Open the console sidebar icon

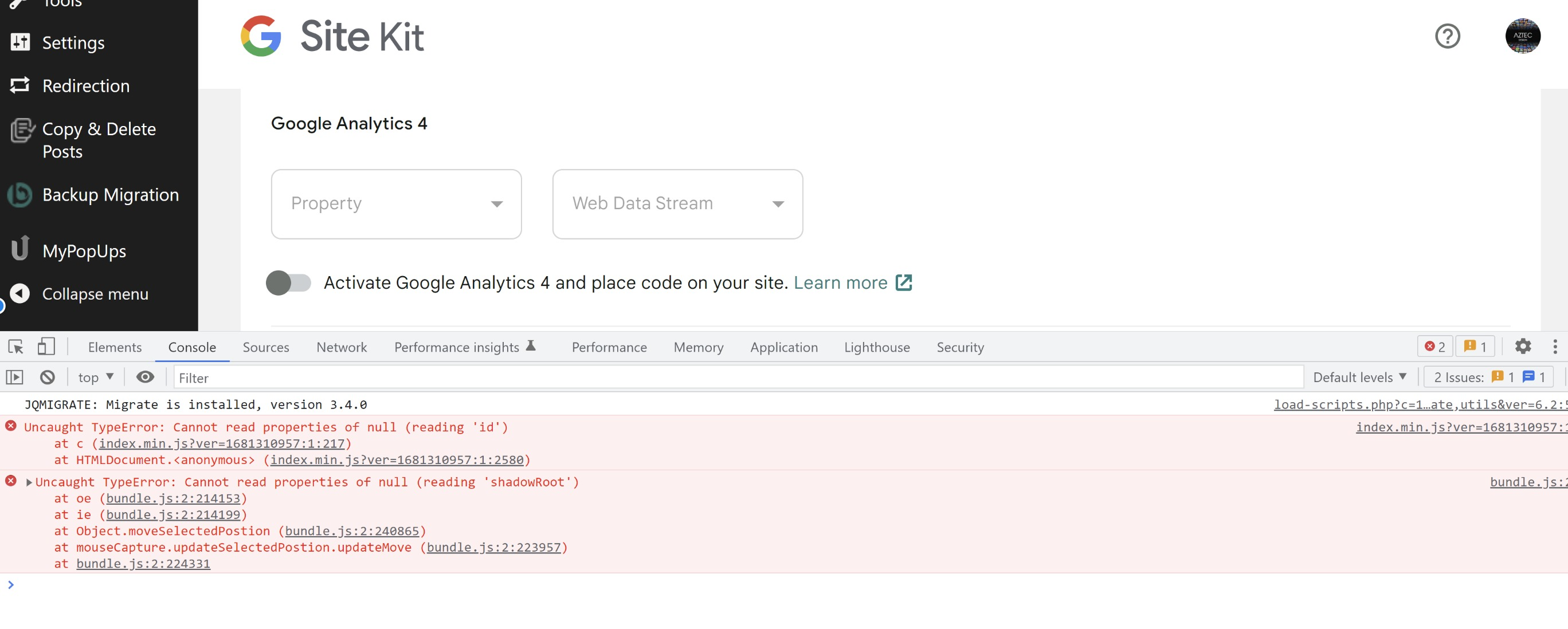coord(15,377)
